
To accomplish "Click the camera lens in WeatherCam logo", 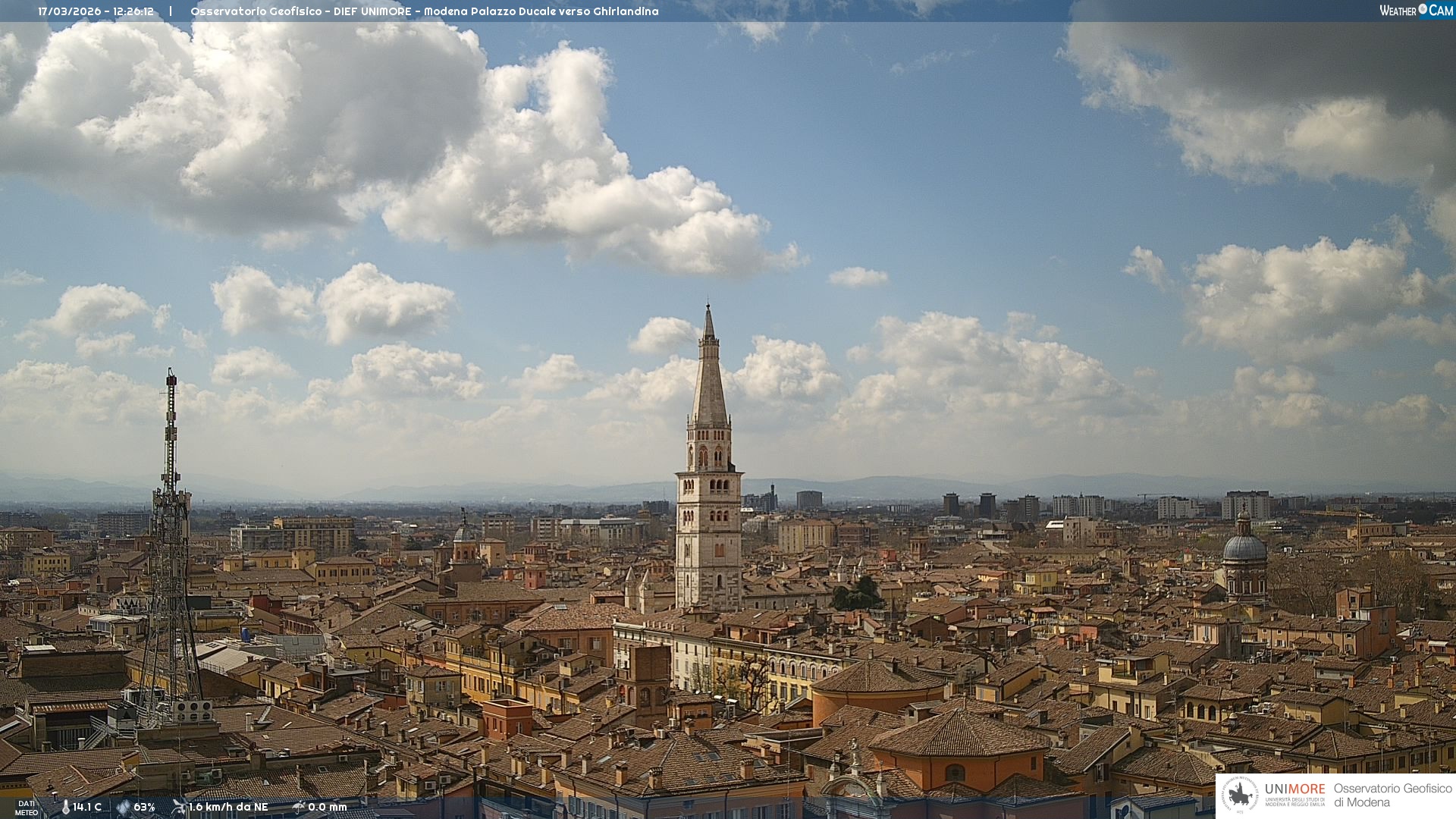I will tap(1423, 9).
